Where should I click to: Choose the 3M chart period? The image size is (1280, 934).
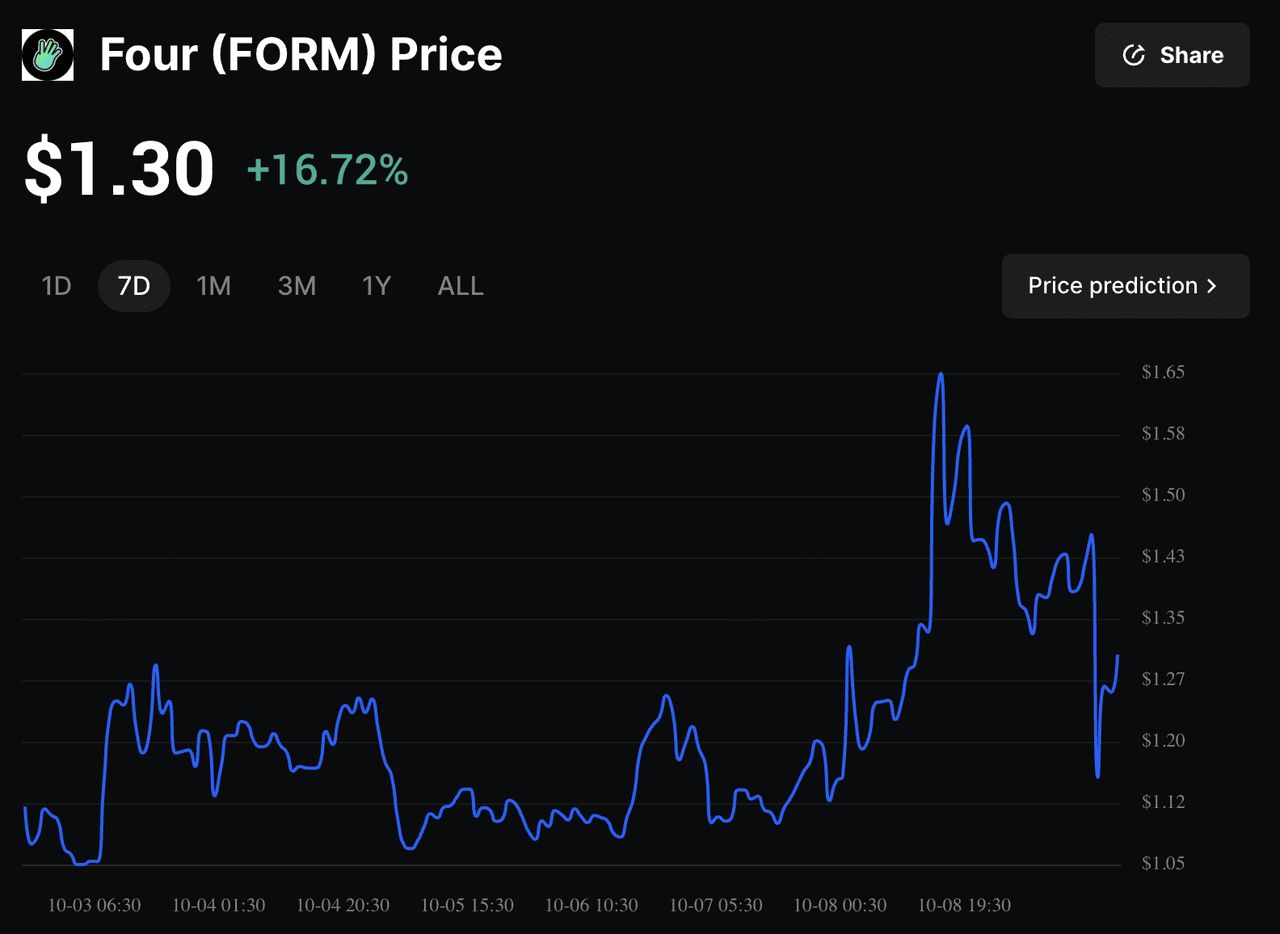coord(297,286)
